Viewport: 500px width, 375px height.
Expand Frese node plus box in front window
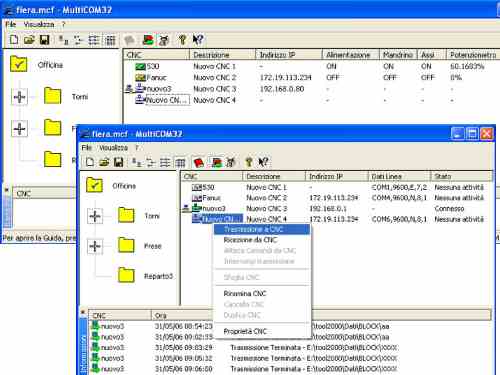click(95, 246)
